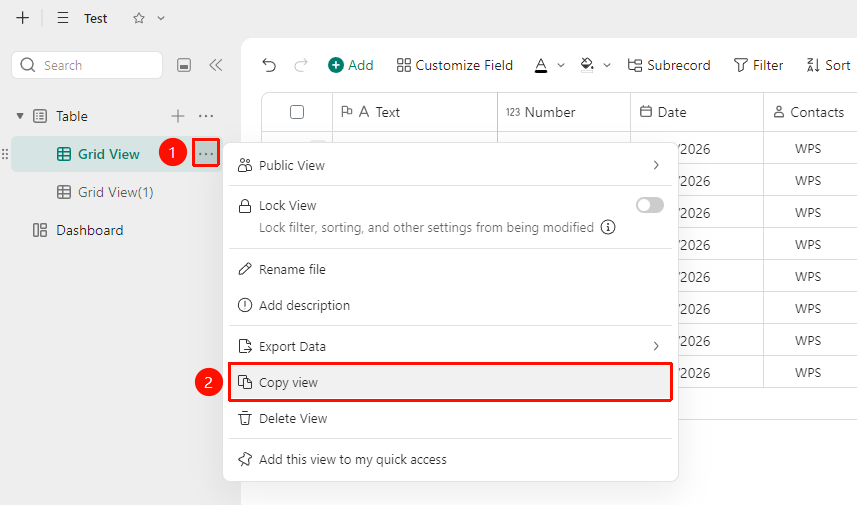Open the dropdown arrow beside the star
The height and width of the screenshot is (505, 857).
click(x=161, y=18)
